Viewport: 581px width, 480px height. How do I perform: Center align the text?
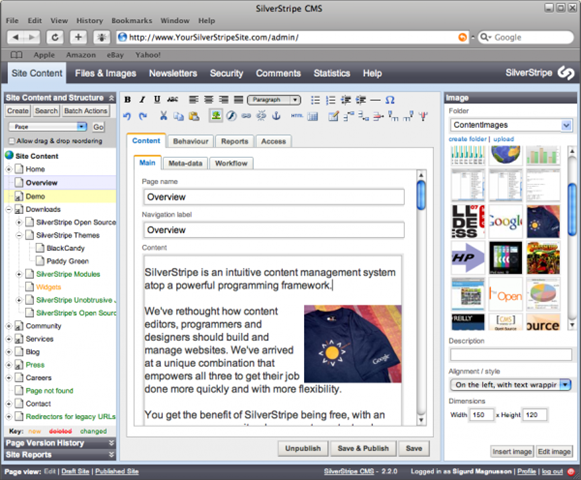click(x=209, y=100)
